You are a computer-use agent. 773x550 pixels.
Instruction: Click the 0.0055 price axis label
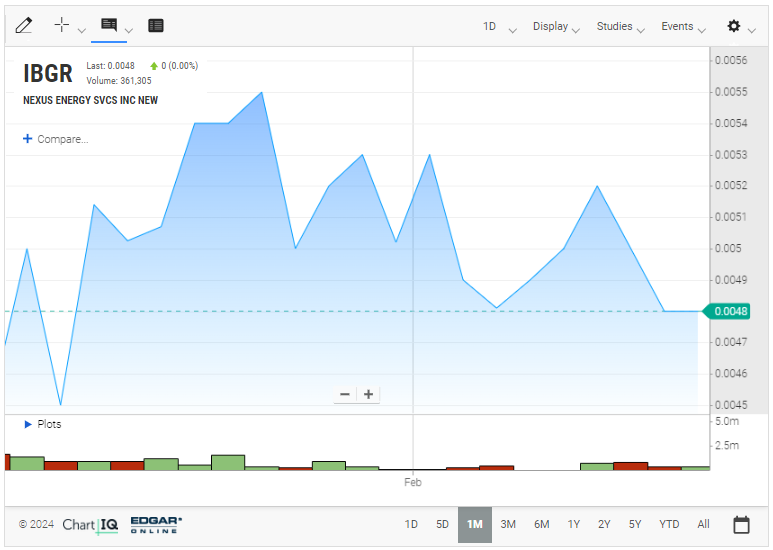pos(731,92)
